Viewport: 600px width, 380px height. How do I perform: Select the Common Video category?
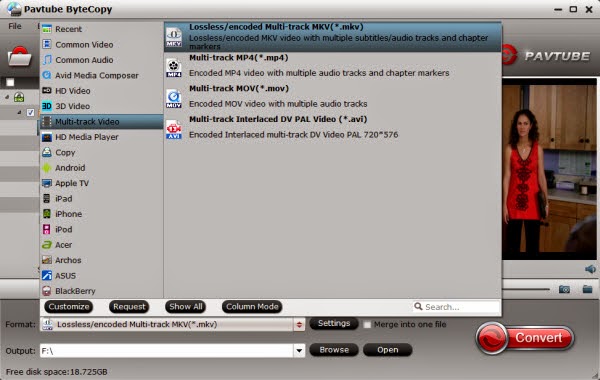(x=101, y=44)
